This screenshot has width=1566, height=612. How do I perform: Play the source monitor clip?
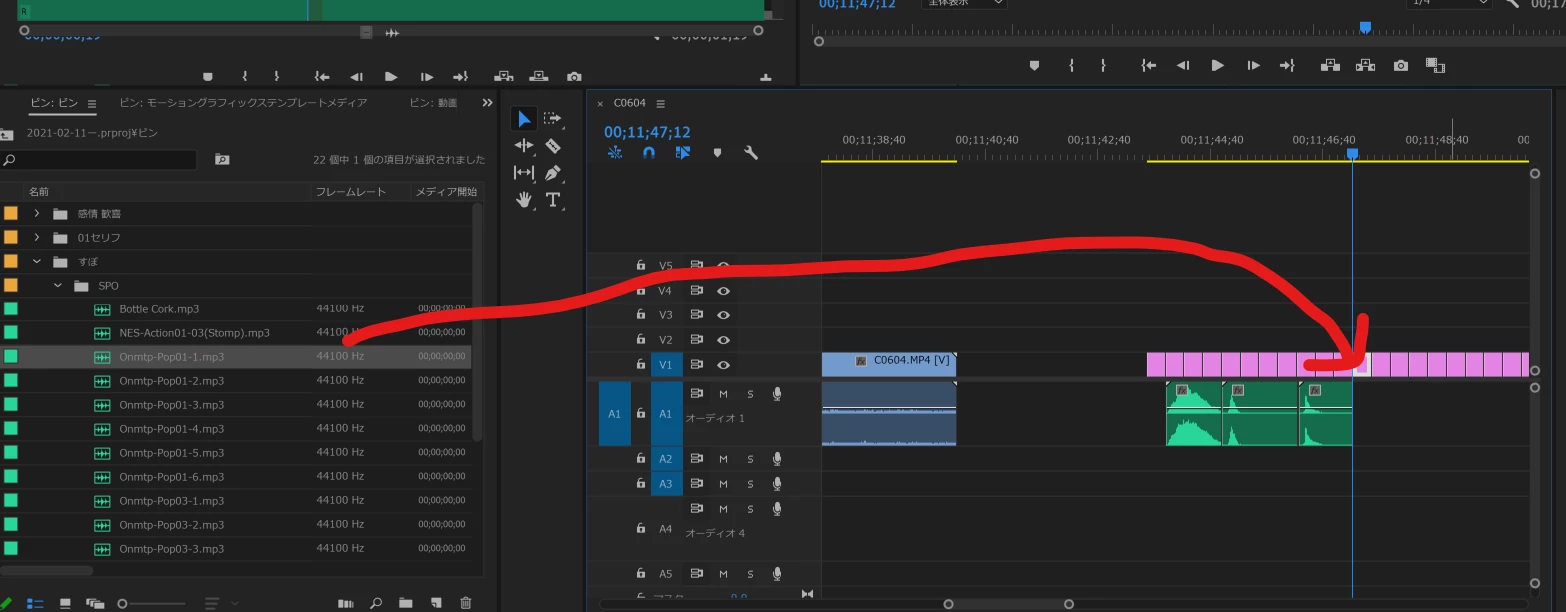391,76
